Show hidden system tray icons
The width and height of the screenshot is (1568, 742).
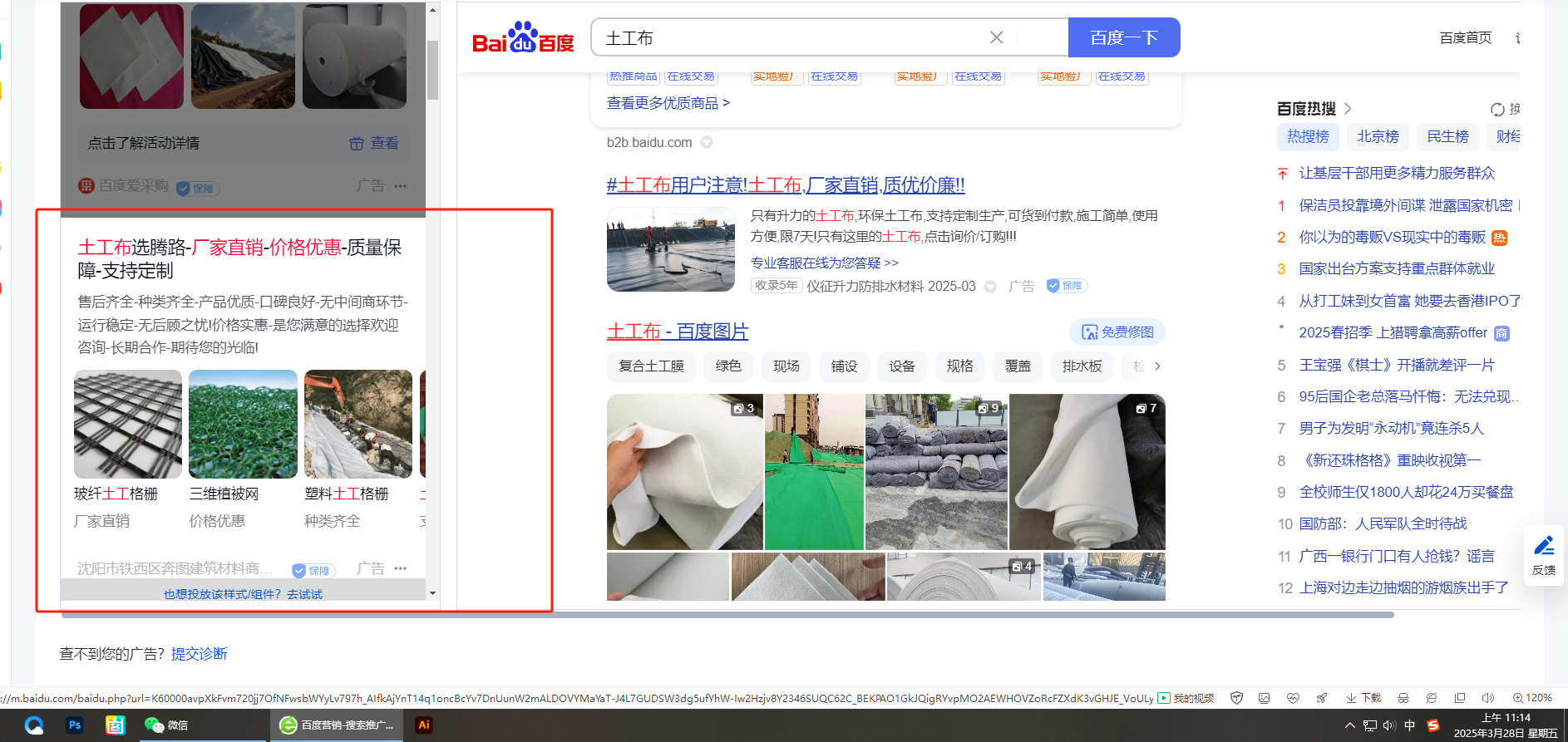pyautogui.click(x=1349, y=725)
